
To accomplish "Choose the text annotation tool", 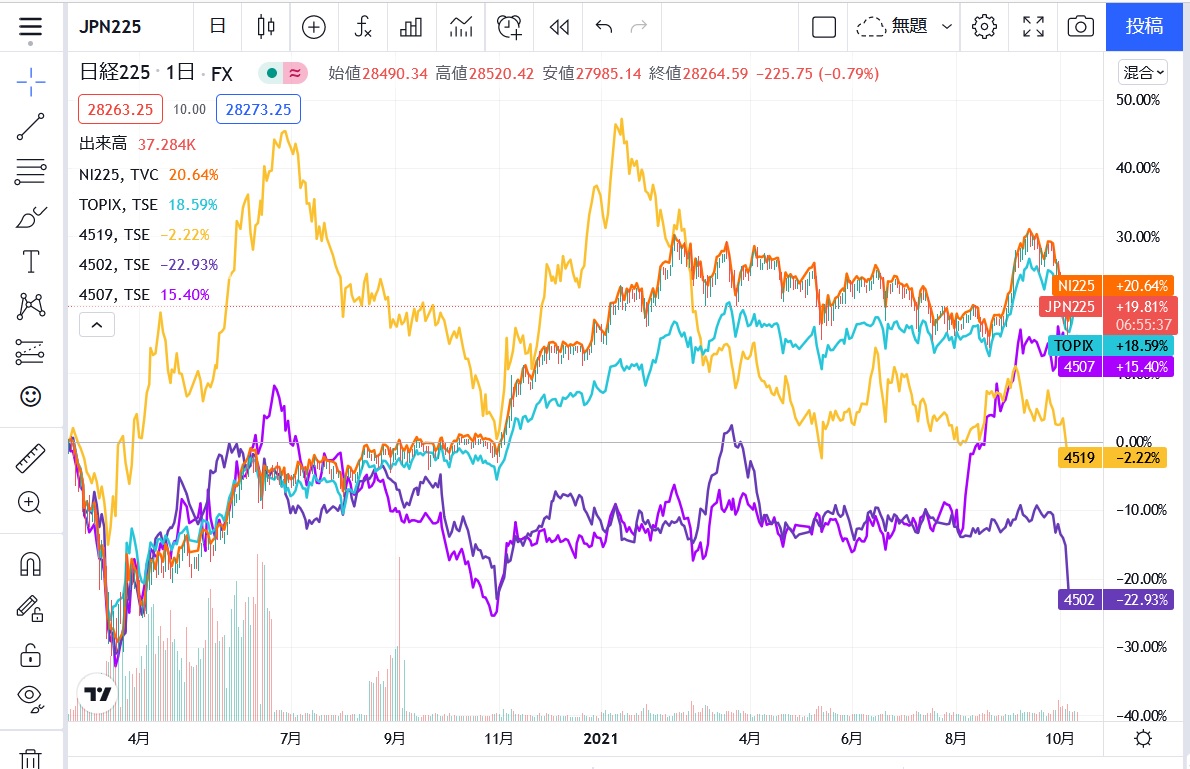I will [31, 262].
